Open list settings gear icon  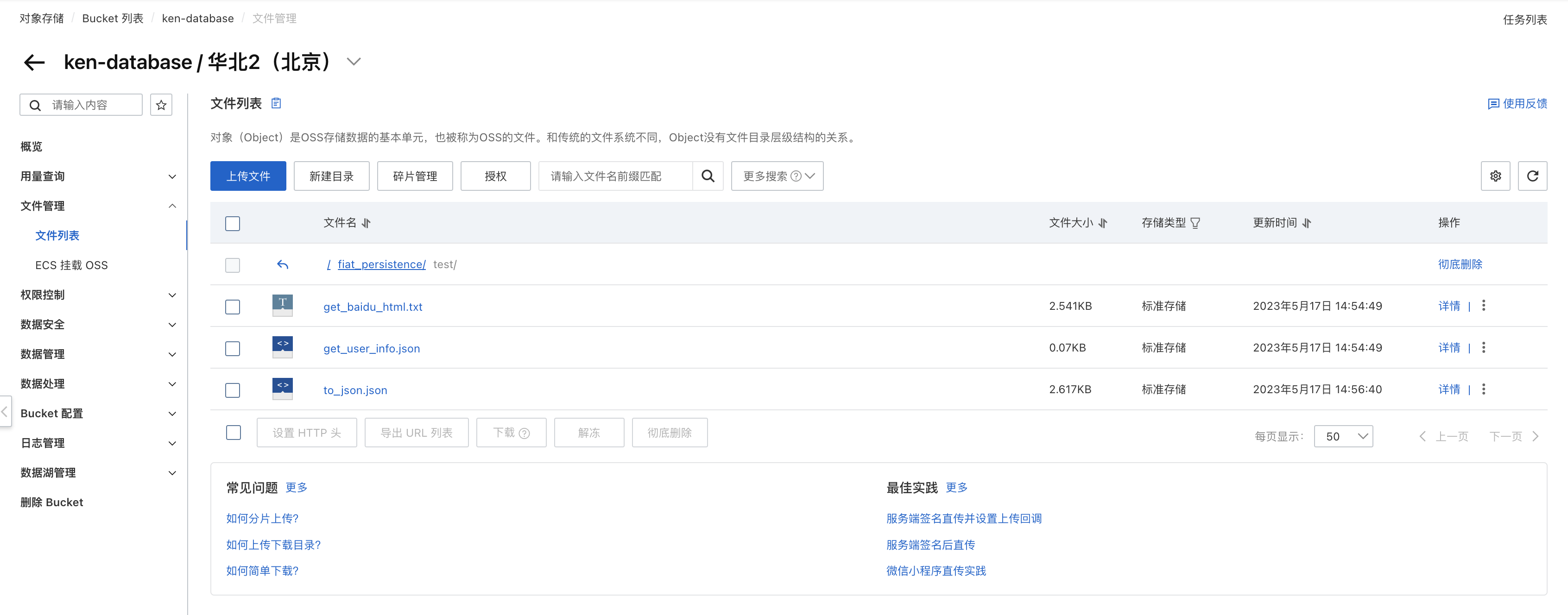(1495, 176)
